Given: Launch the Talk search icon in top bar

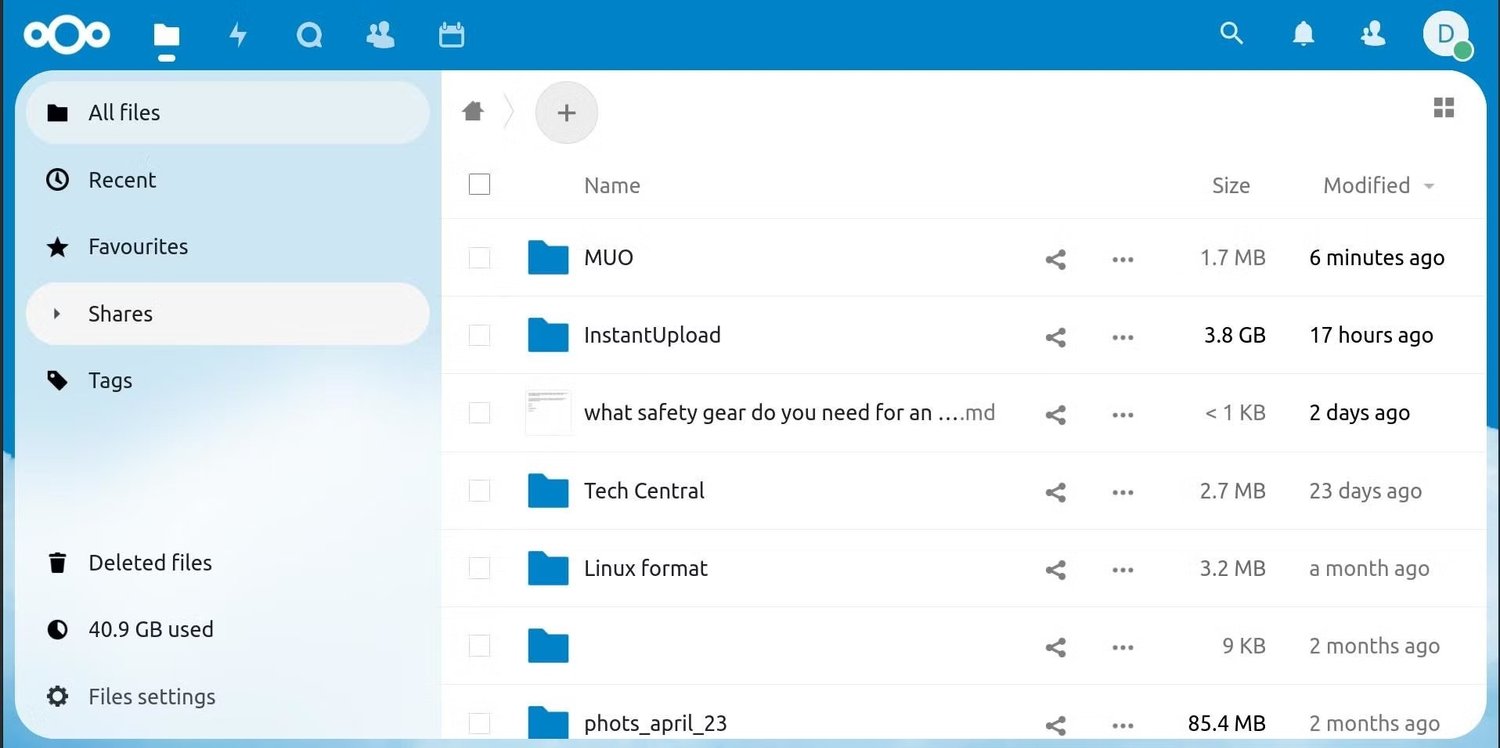Looking at the screenshot, I should (309, 34).
